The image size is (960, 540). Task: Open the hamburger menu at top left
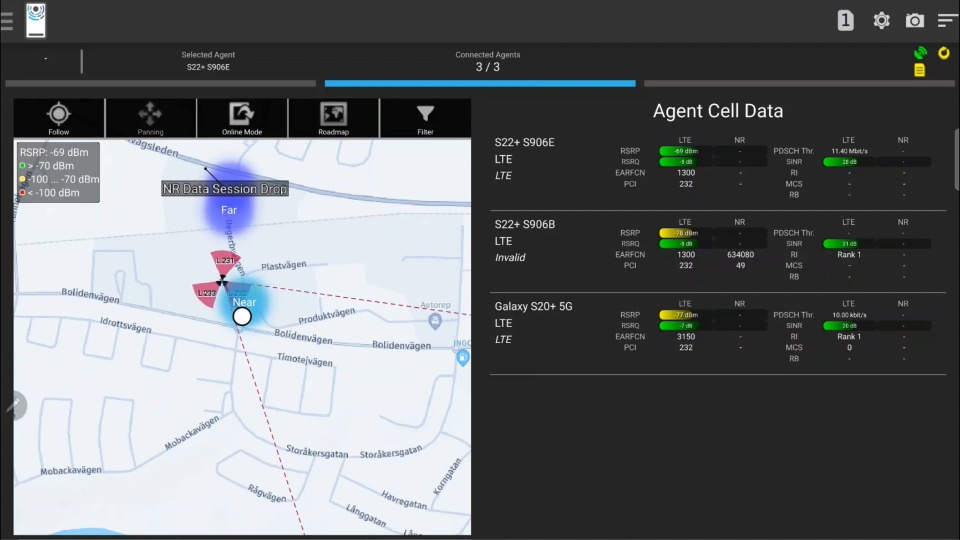tap(8, 20)
